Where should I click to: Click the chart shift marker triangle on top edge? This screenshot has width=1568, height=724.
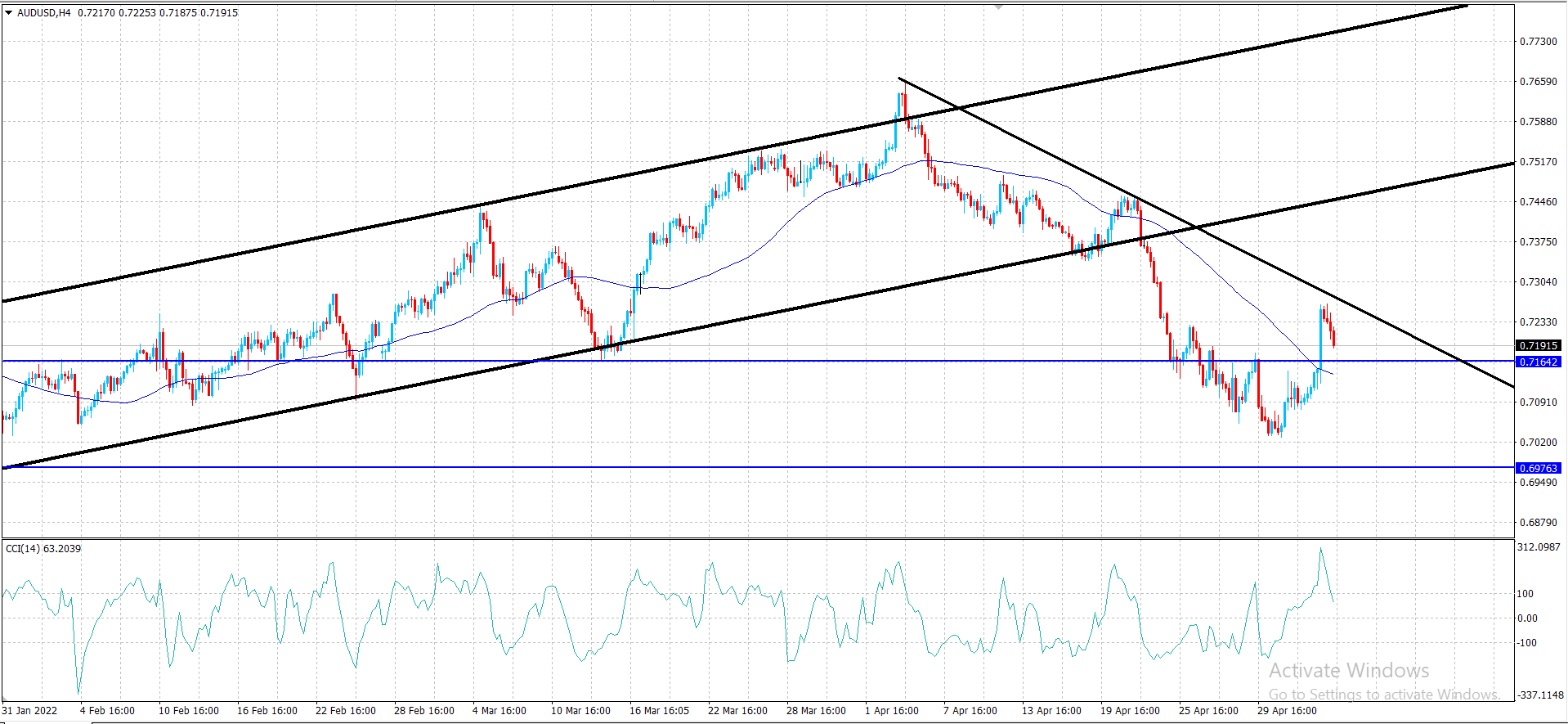[998, 7]
